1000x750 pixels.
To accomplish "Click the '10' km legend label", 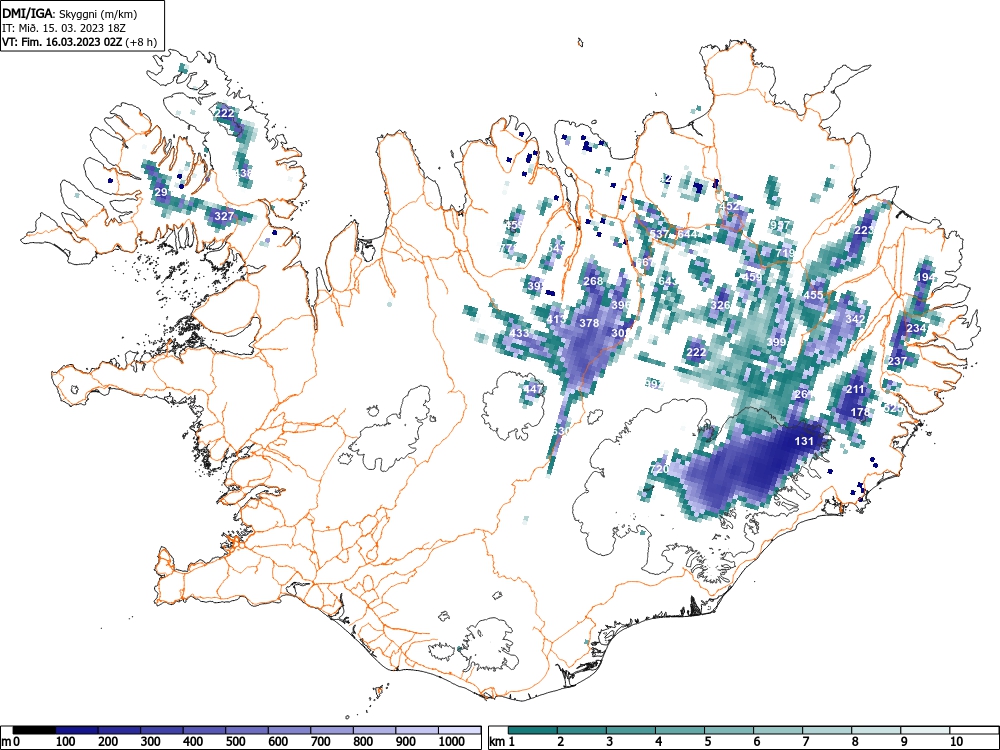I will coord(956,742).
